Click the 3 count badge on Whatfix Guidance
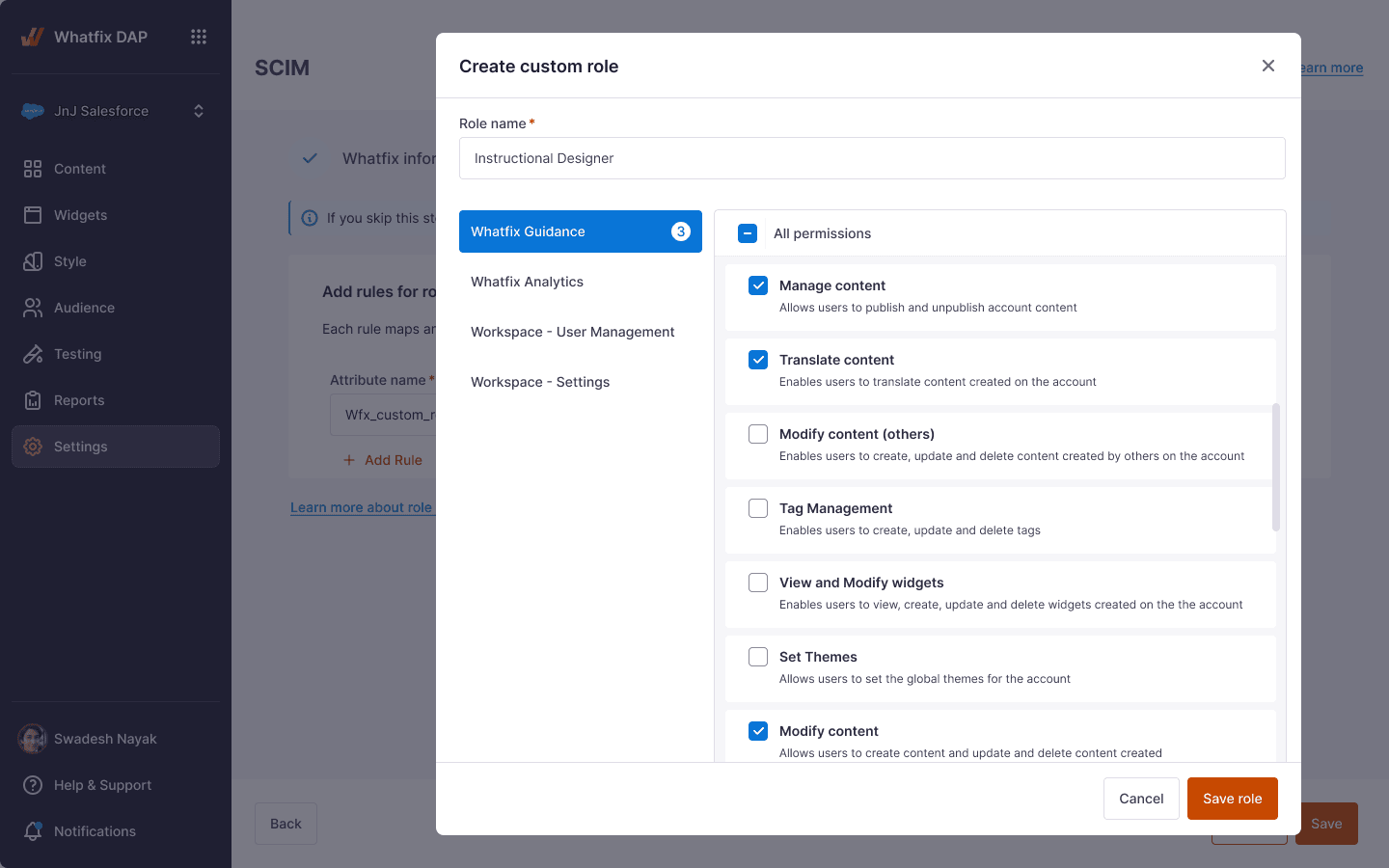This screenshot has height=868, width=1389. click(681, 231)
